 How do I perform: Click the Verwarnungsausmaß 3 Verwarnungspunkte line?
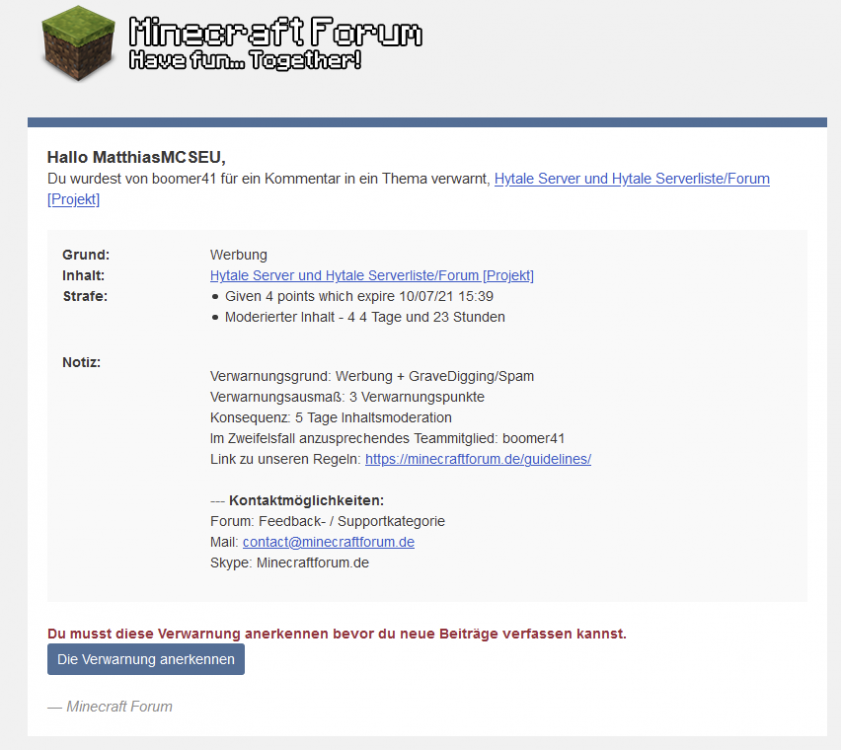(x=347, y=397)
